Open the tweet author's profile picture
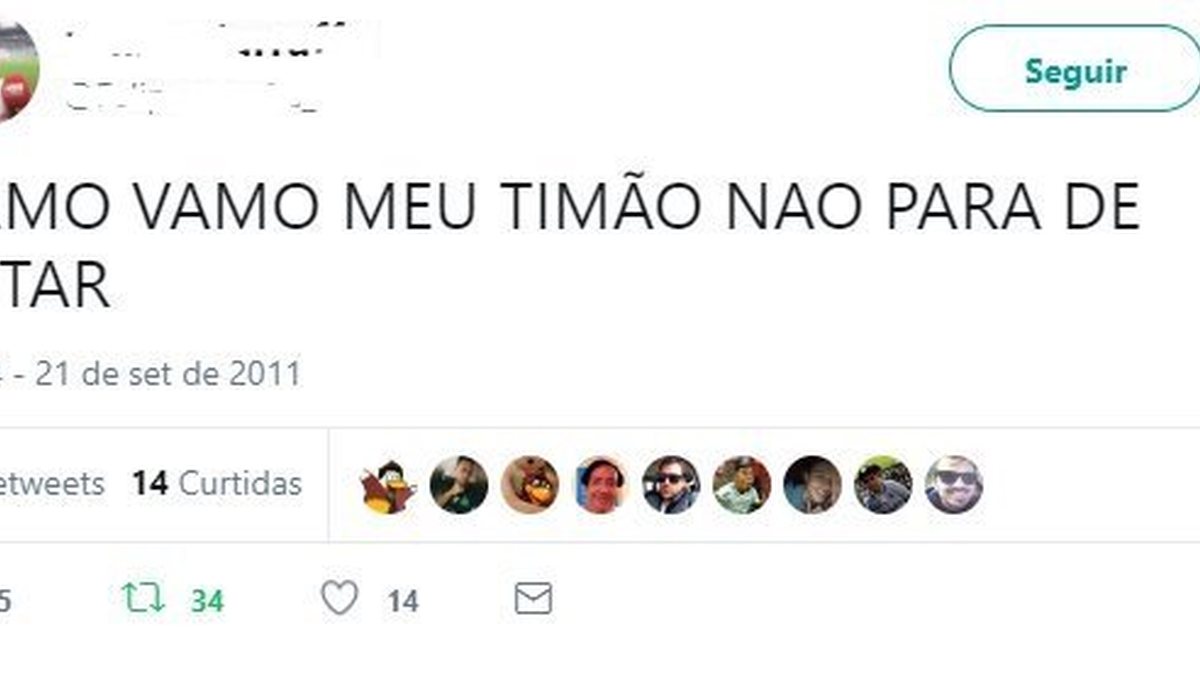Screen dimensions: 1200x675 pos(17,69)
